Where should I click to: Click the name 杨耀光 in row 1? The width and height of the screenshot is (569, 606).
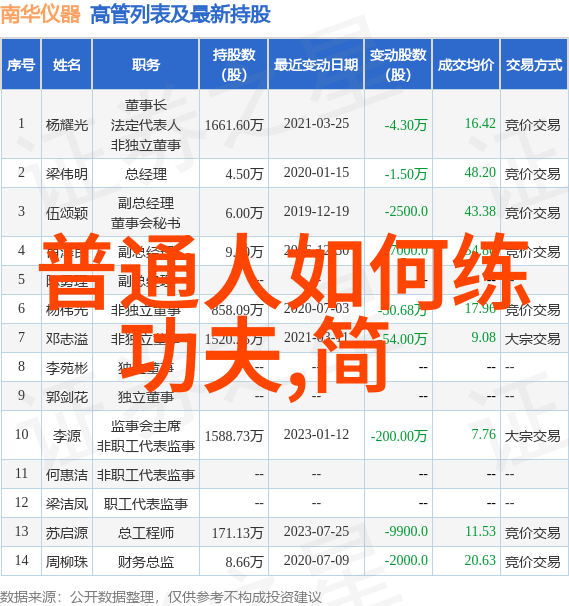tap(67, 125)
